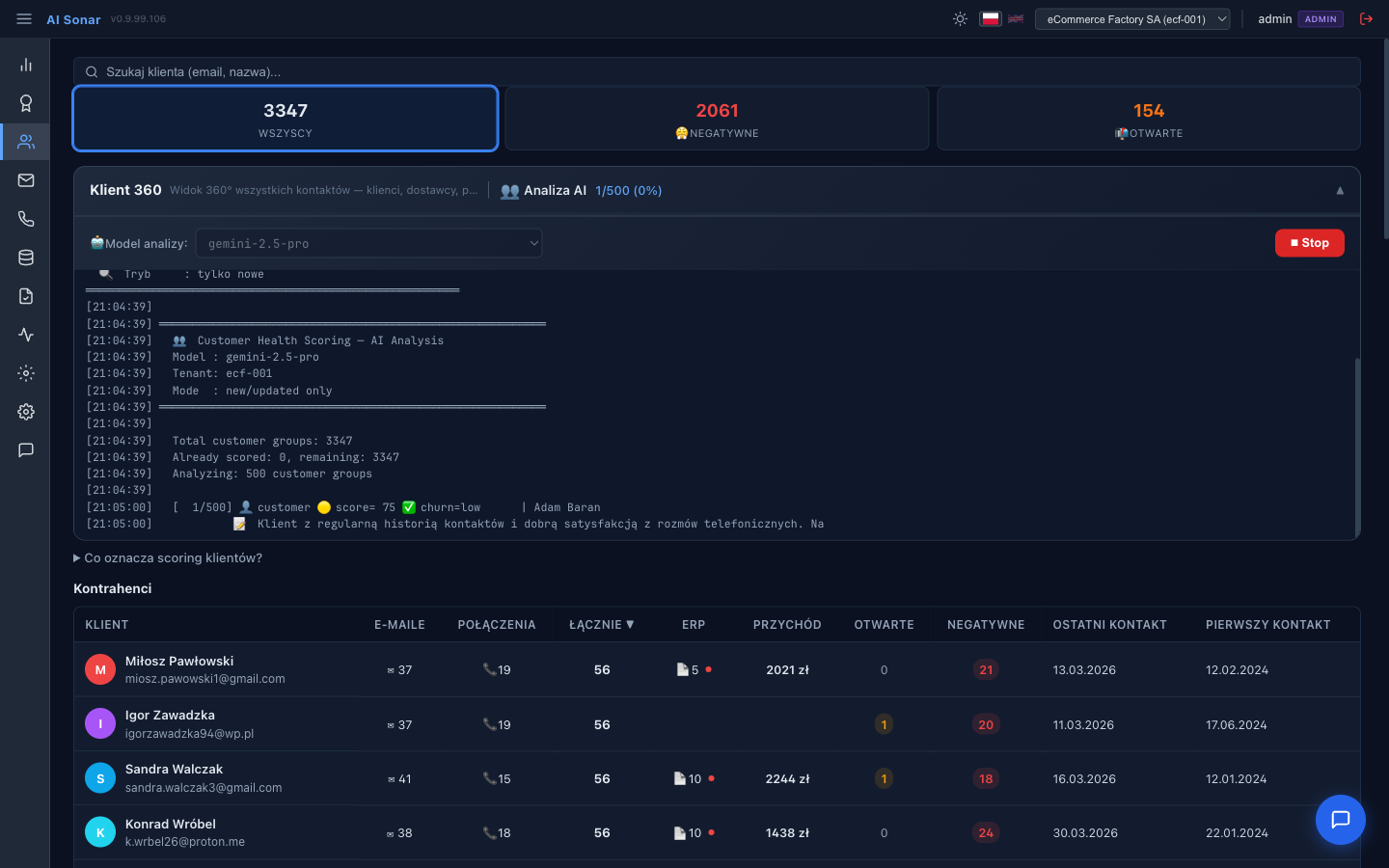Open the phone calls section in sidebar

coord(26,219)
